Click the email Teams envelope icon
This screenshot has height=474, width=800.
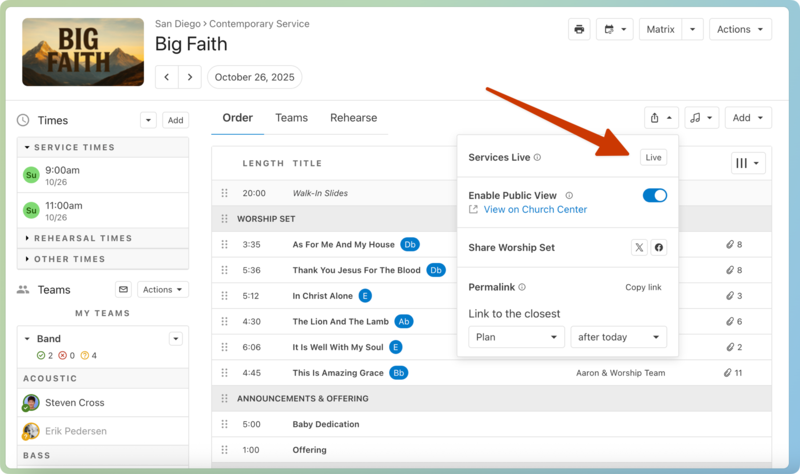pos(123,290)
